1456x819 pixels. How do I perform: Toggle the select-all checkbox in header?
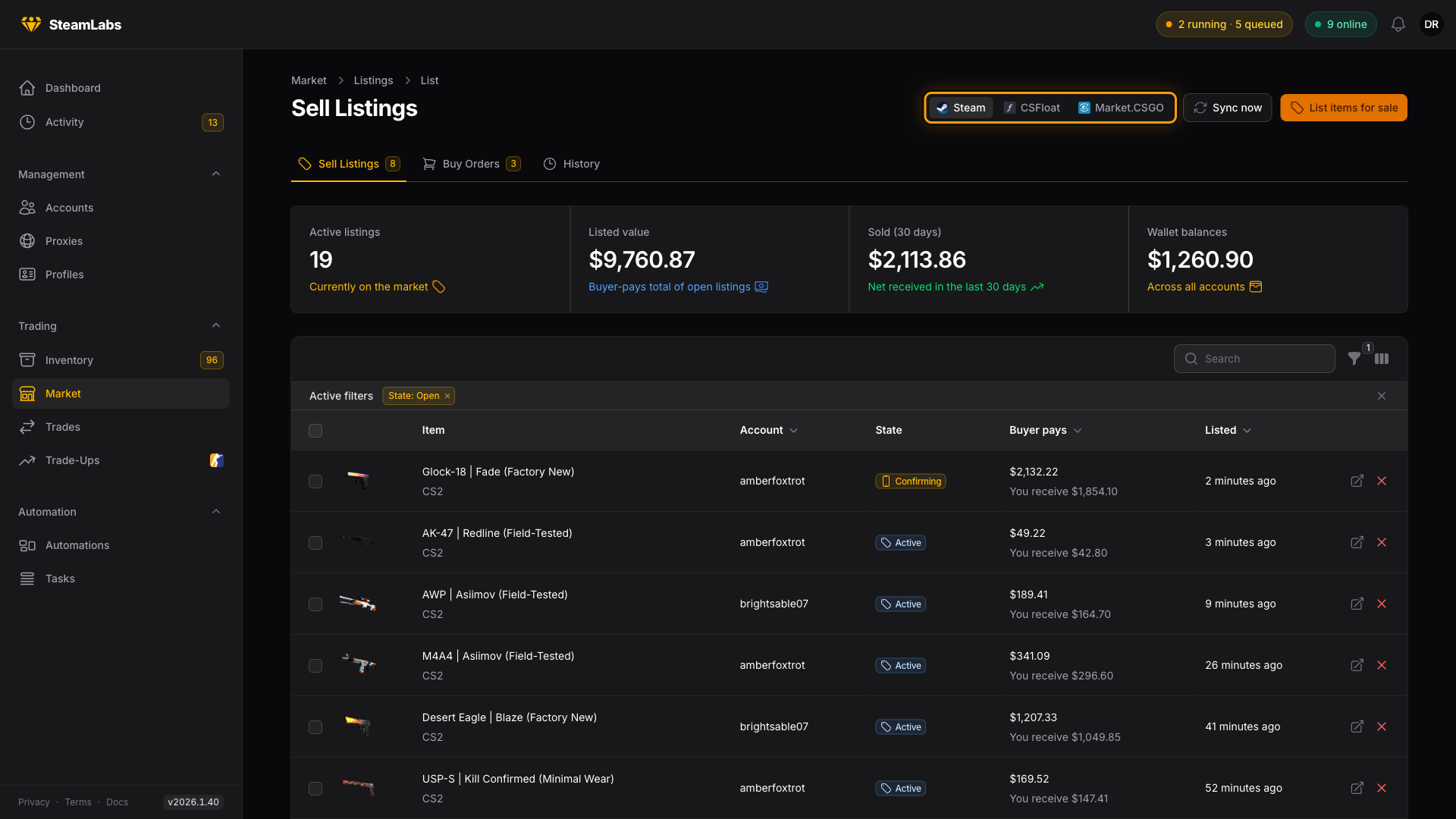(x=315, y=431)
